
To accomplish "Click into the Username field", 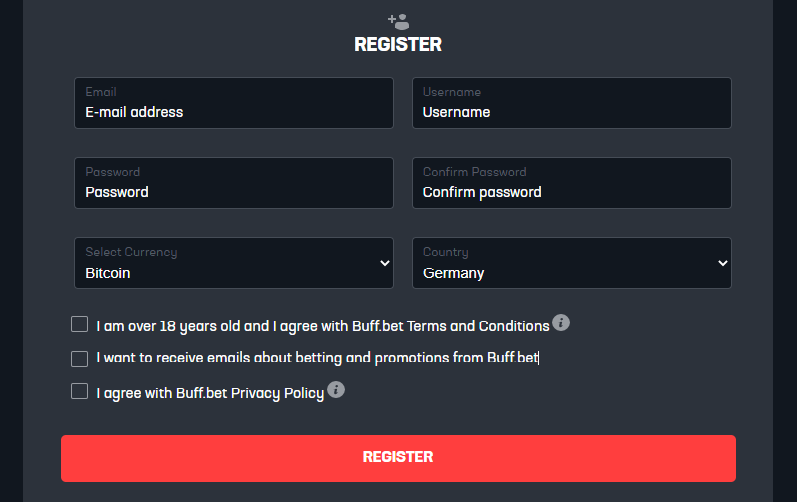I will [x=572, y=103].
